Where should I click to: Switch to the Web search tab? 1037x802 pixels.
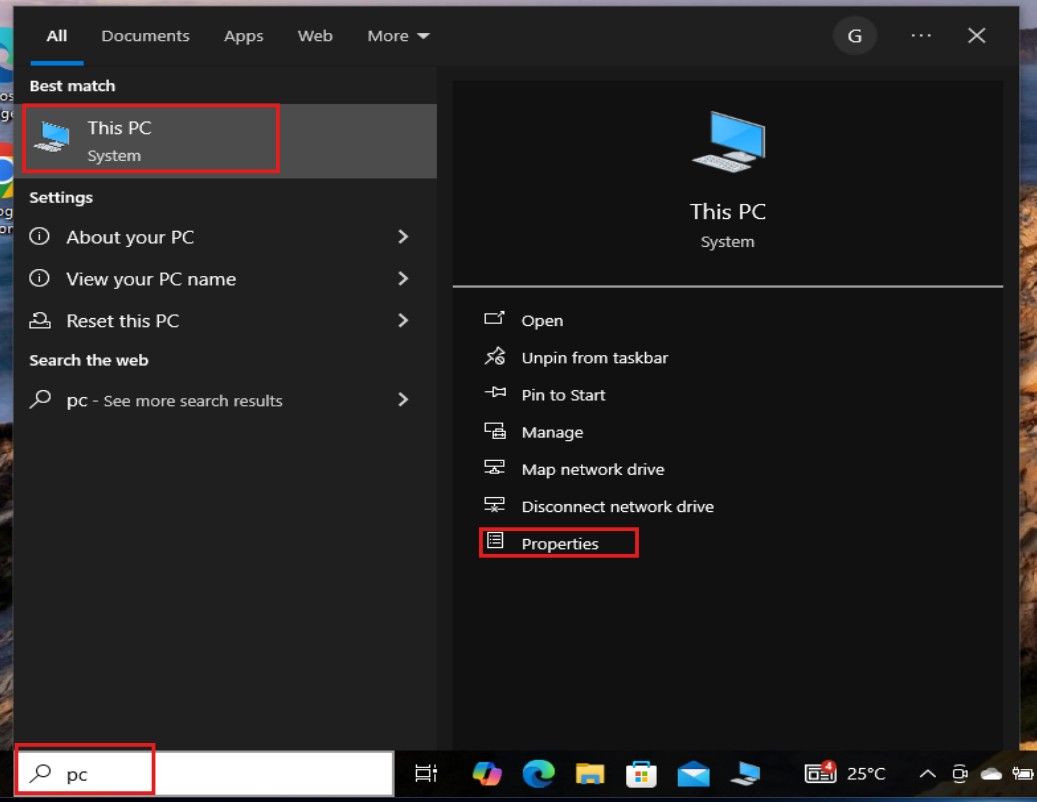pos(315,36)
